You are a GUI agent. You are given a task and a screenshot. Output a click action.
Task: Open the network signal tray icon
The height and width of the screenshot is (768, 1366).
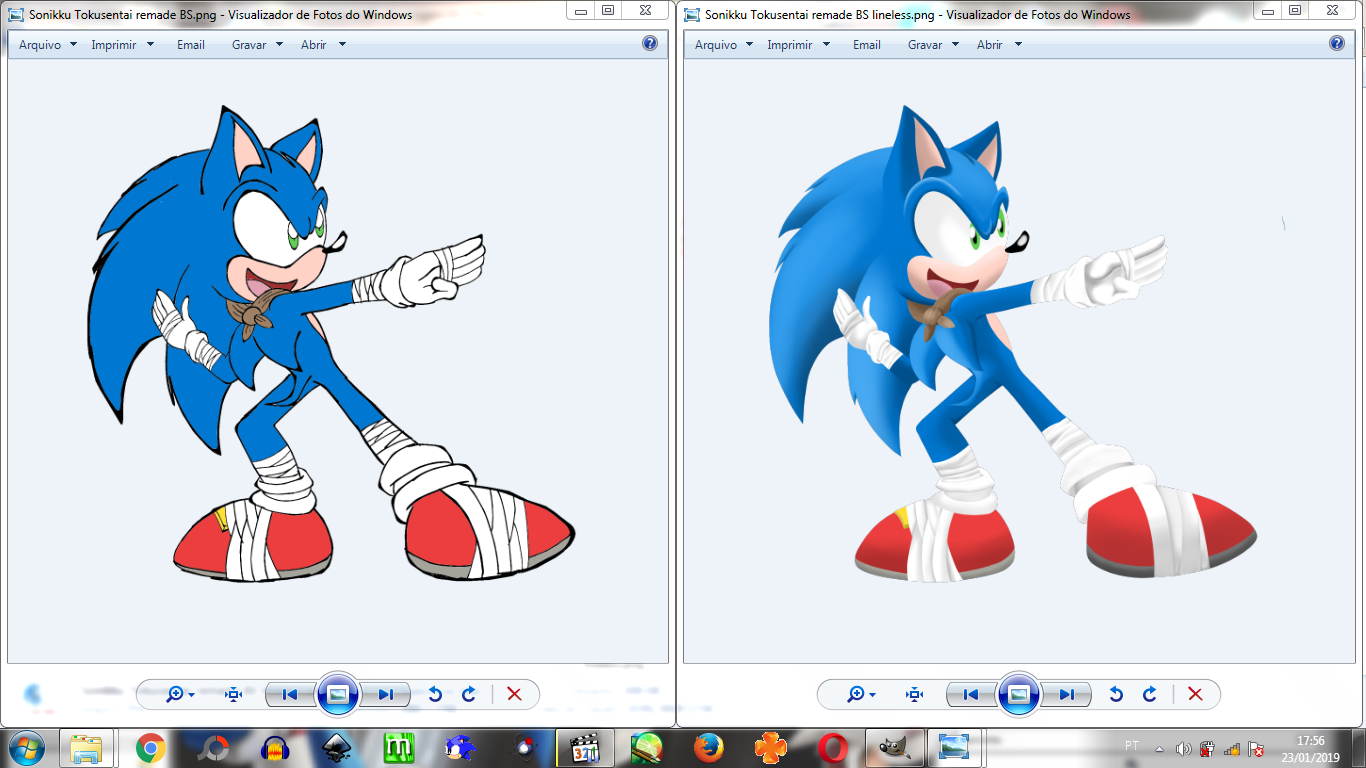point(1232,748)
